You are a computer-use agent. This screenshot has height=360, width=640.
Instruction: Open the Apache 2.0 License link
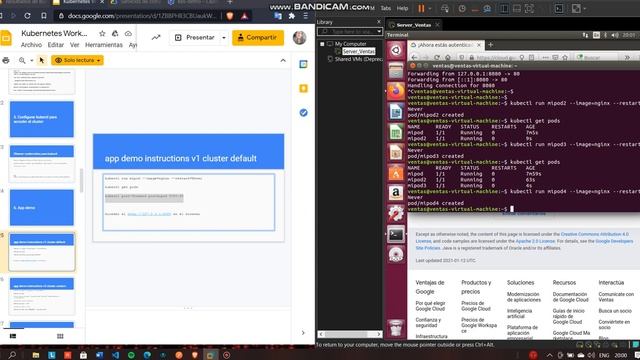(535, 241)
